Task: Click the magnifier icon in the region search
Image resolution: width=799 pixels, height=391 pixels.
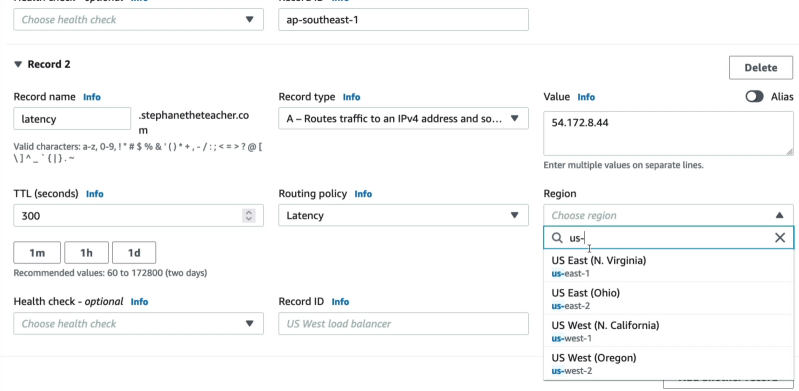Action: 557,238
